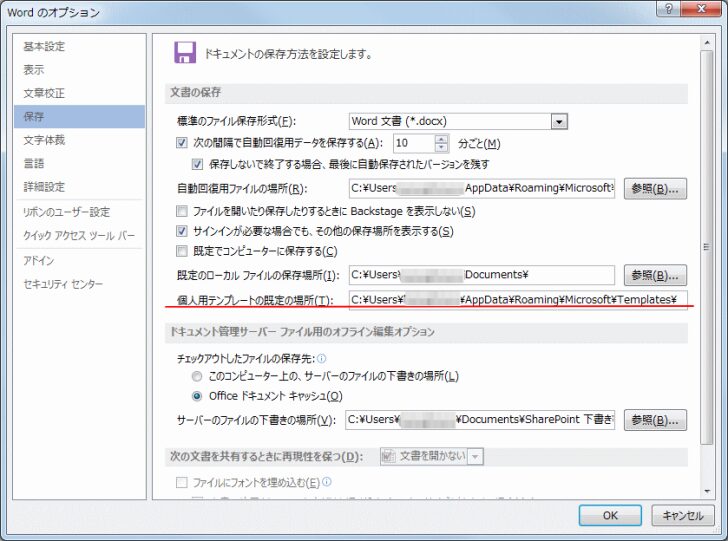Screen dimensions: 728x541
Task: Toggle 次の間隔で自動回復用データを保存する checkbox
Action: click(182, 143)
